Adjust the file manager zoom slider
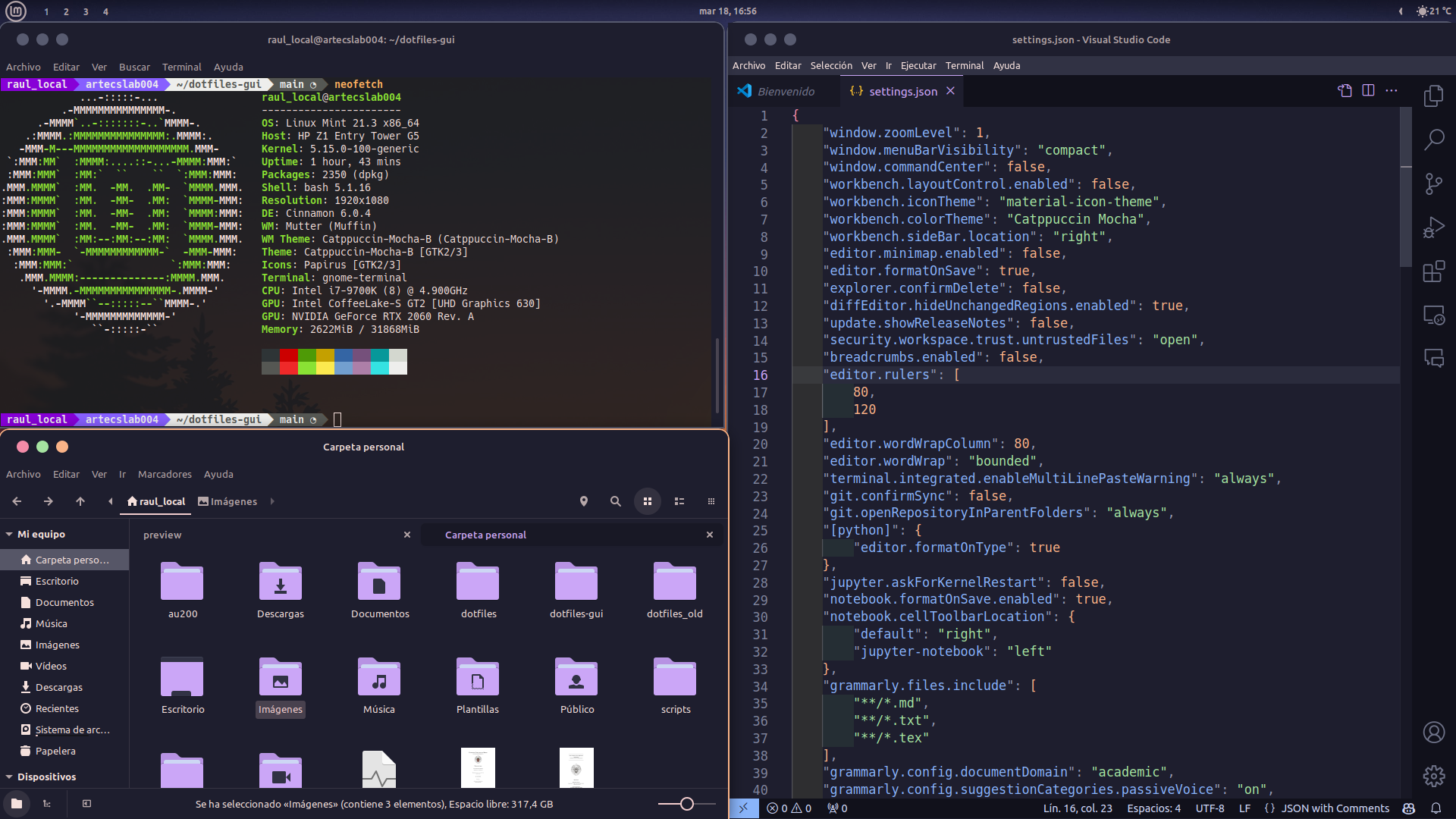Viewport: 1456px width, 819px height. point(686,804)
